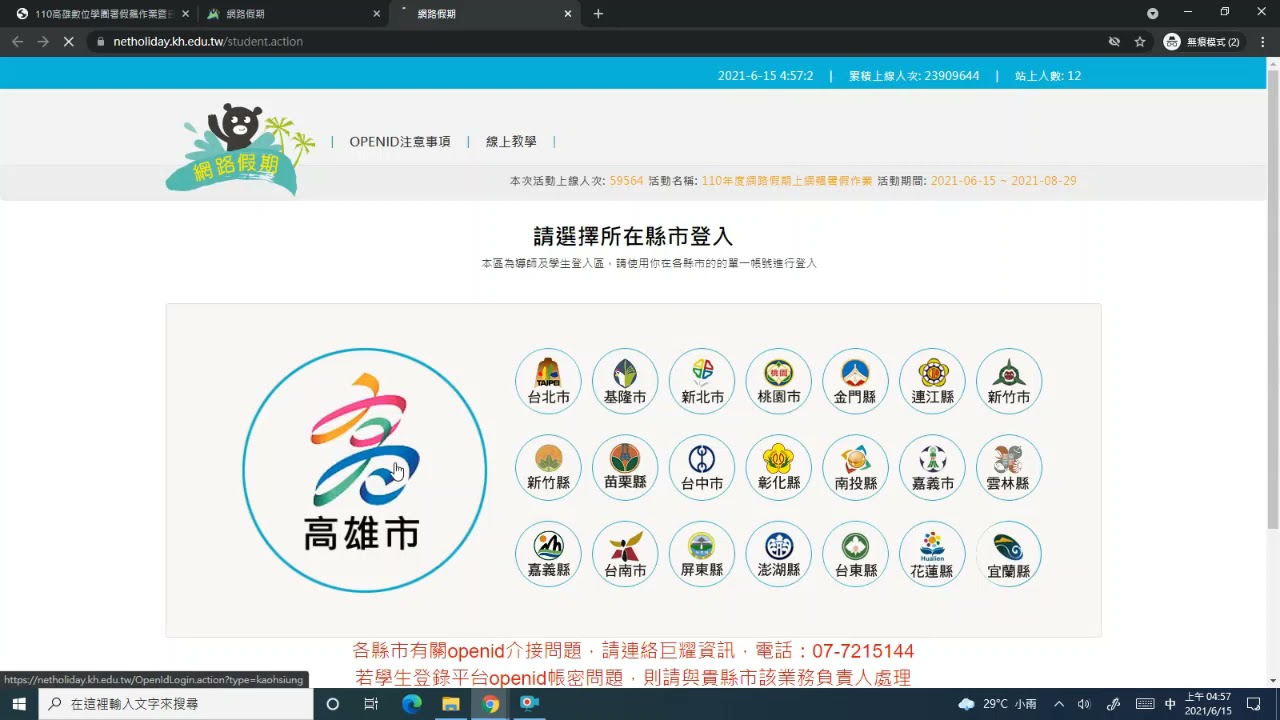Choose the 新竹縣 county icon
Image resolution: width=1280 pixels, height=720 pixels.
(548, 467)
